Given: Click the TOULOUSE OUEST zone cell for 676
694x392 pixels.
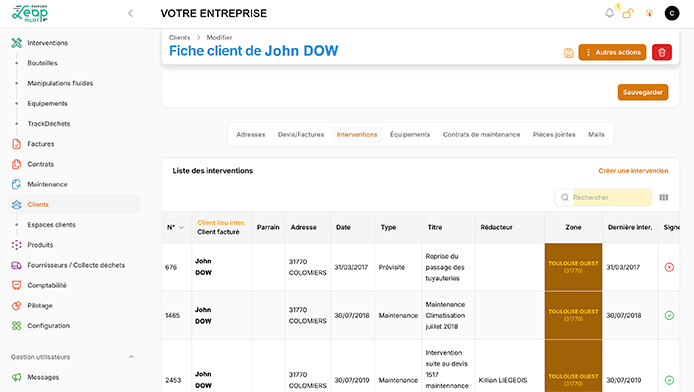Looking at the screenshot, I should (573, 267).
